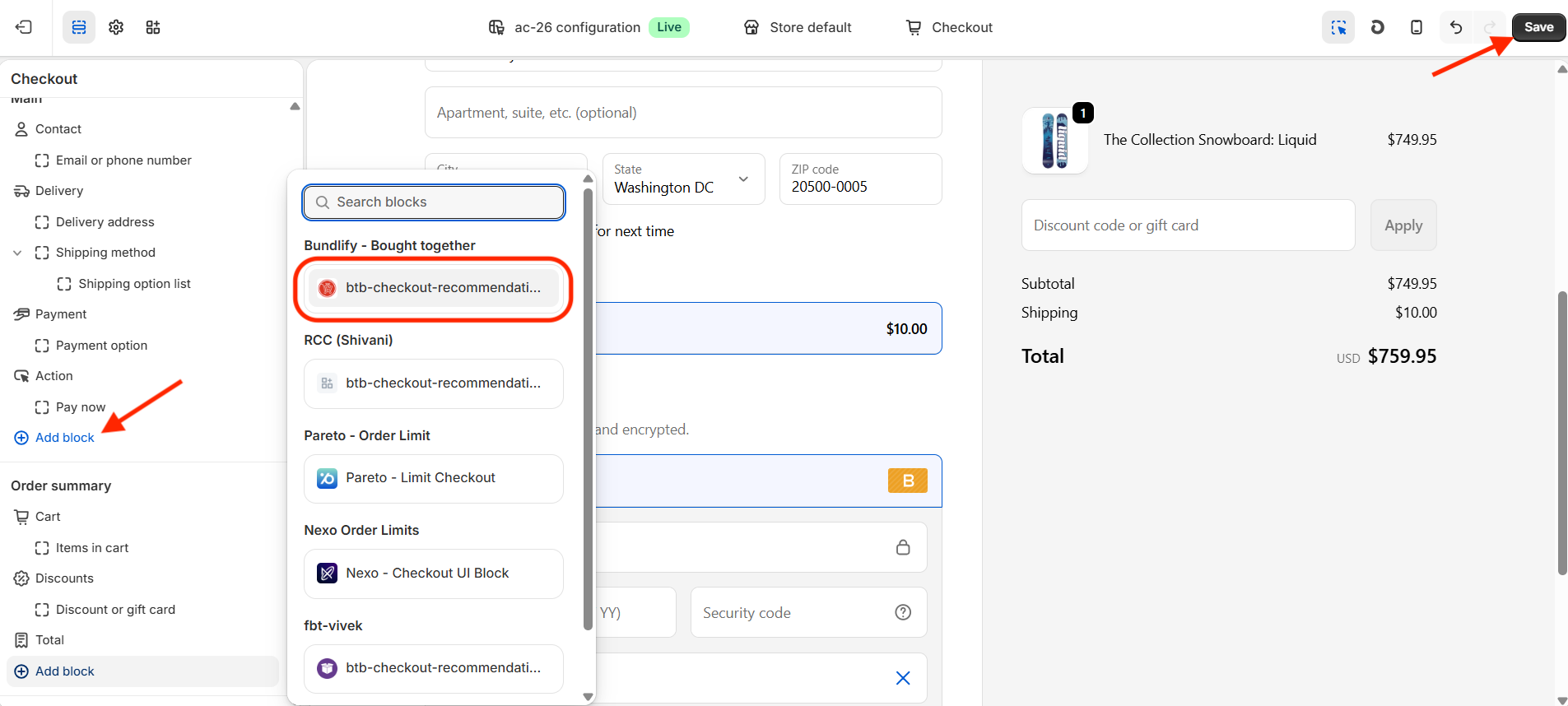Select Nexo - Checkout UI Block
Screen dimensions: 1568x706
tap(434, 574)
